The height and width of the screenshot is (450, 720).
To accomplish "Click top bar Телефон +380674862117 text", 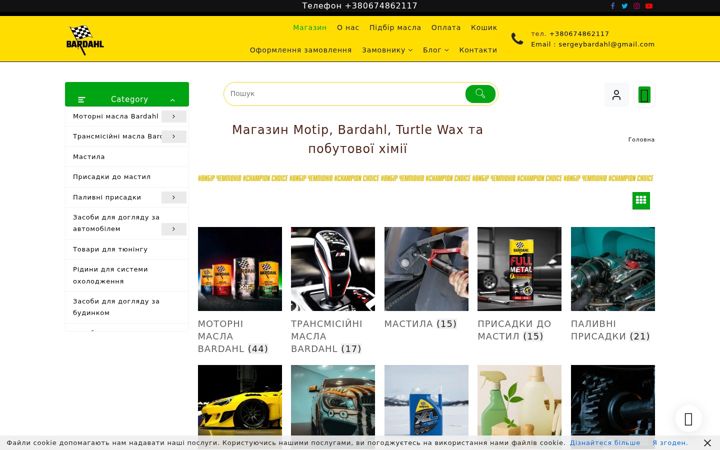I will point(360,6).
